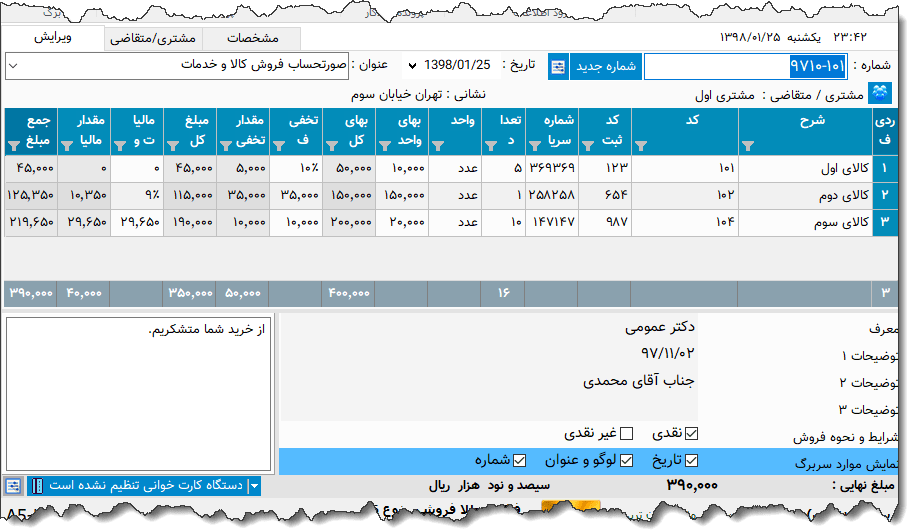Image resolution: width=908 pixels, height=530 pixels.
Task: Filter the شماره سریال column
Action: pos(534,146)
